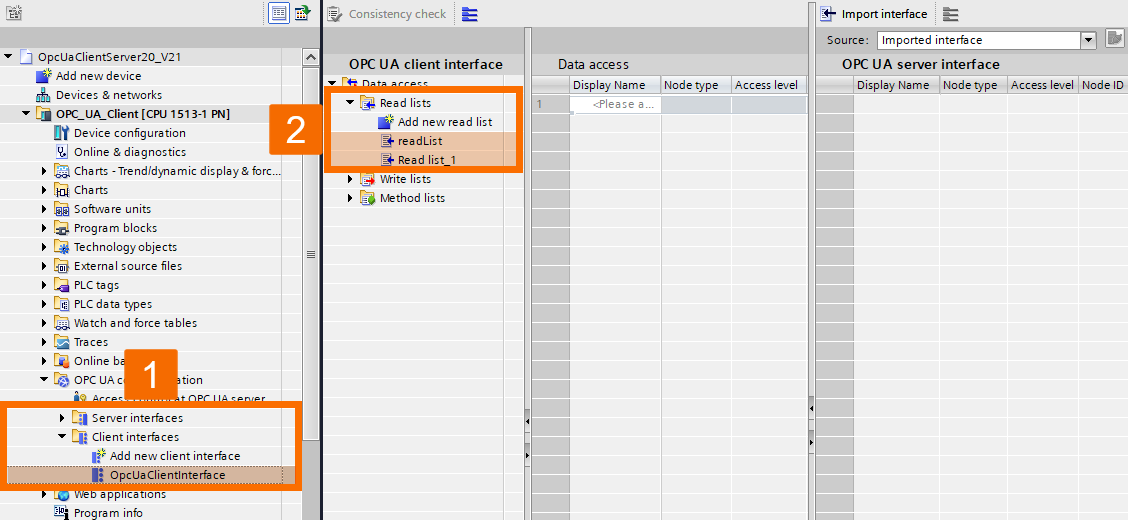This screenshot has width=1128, height=520.
Task: Expand the Write lists node
Action: [350, 179]
